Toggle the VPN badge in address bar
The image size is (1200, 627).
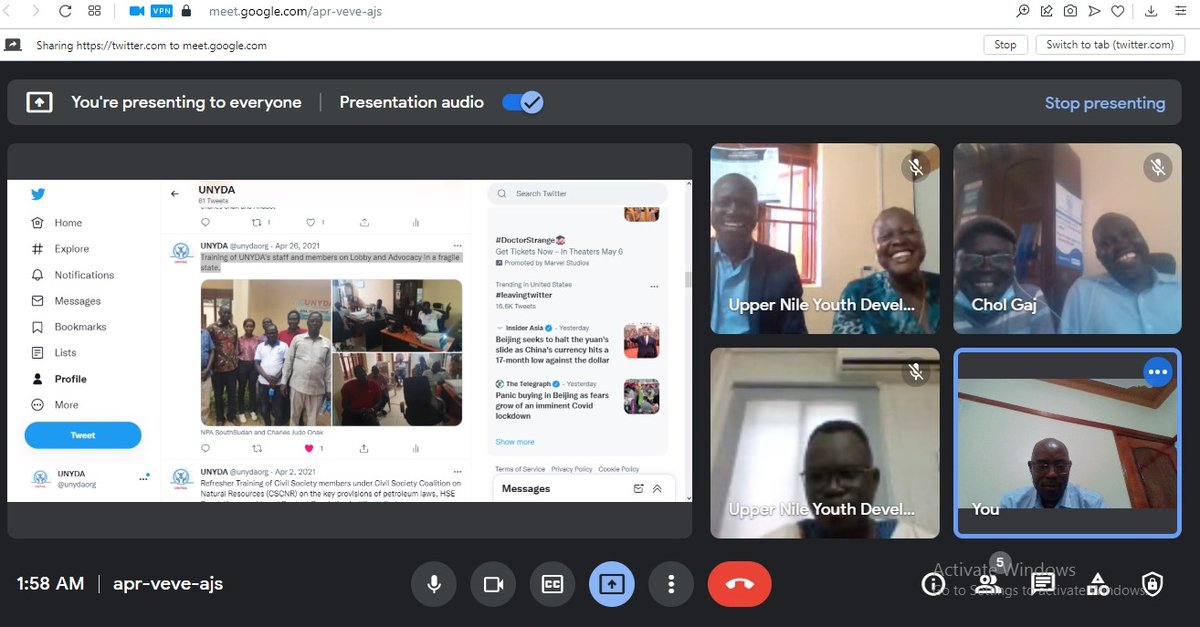[x=161, y=11]
